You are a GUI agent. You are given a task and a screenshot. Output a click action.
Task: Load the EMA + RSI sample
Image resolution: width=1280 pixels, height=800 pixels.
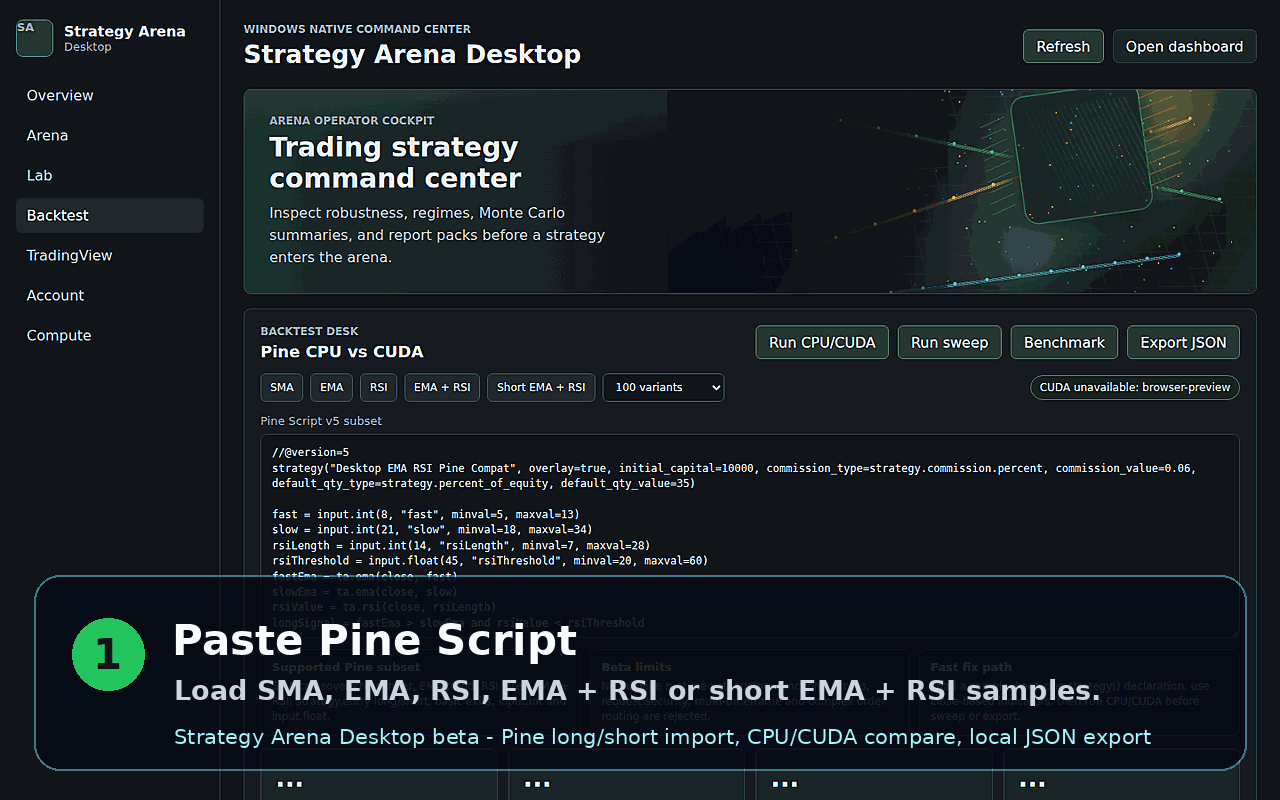point(442,387)
